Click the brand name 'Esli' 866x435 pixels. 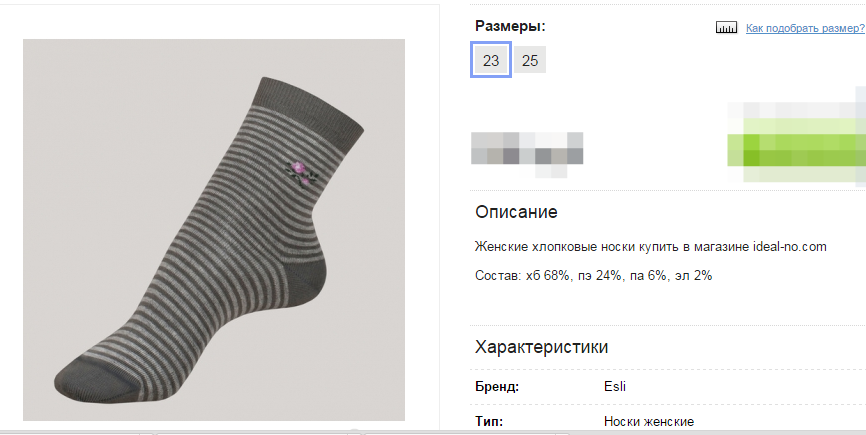pyautogui.click(x=615, y=387)
